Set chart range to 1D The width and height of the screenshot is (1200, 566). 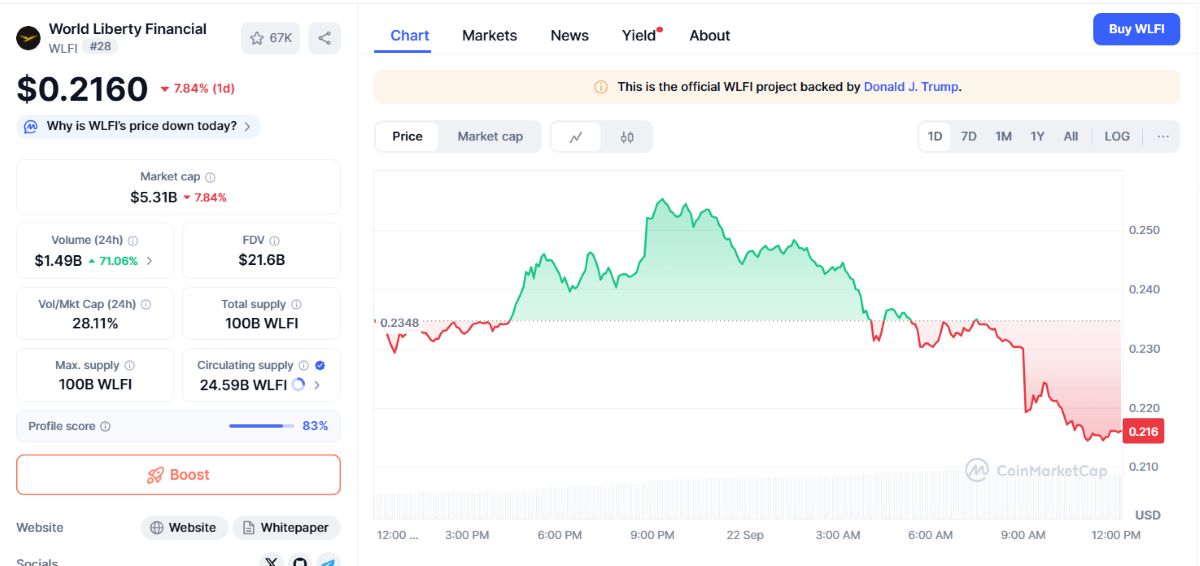coord(935,137)
